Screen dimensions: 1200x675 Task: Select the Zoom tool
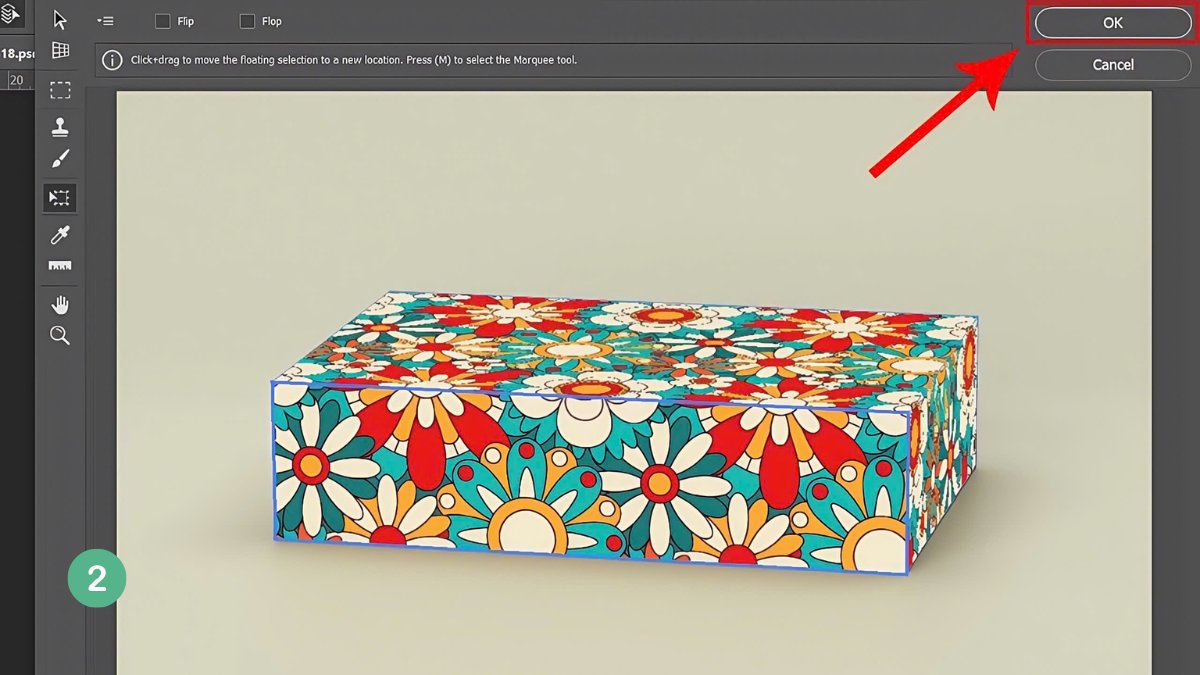60,335
